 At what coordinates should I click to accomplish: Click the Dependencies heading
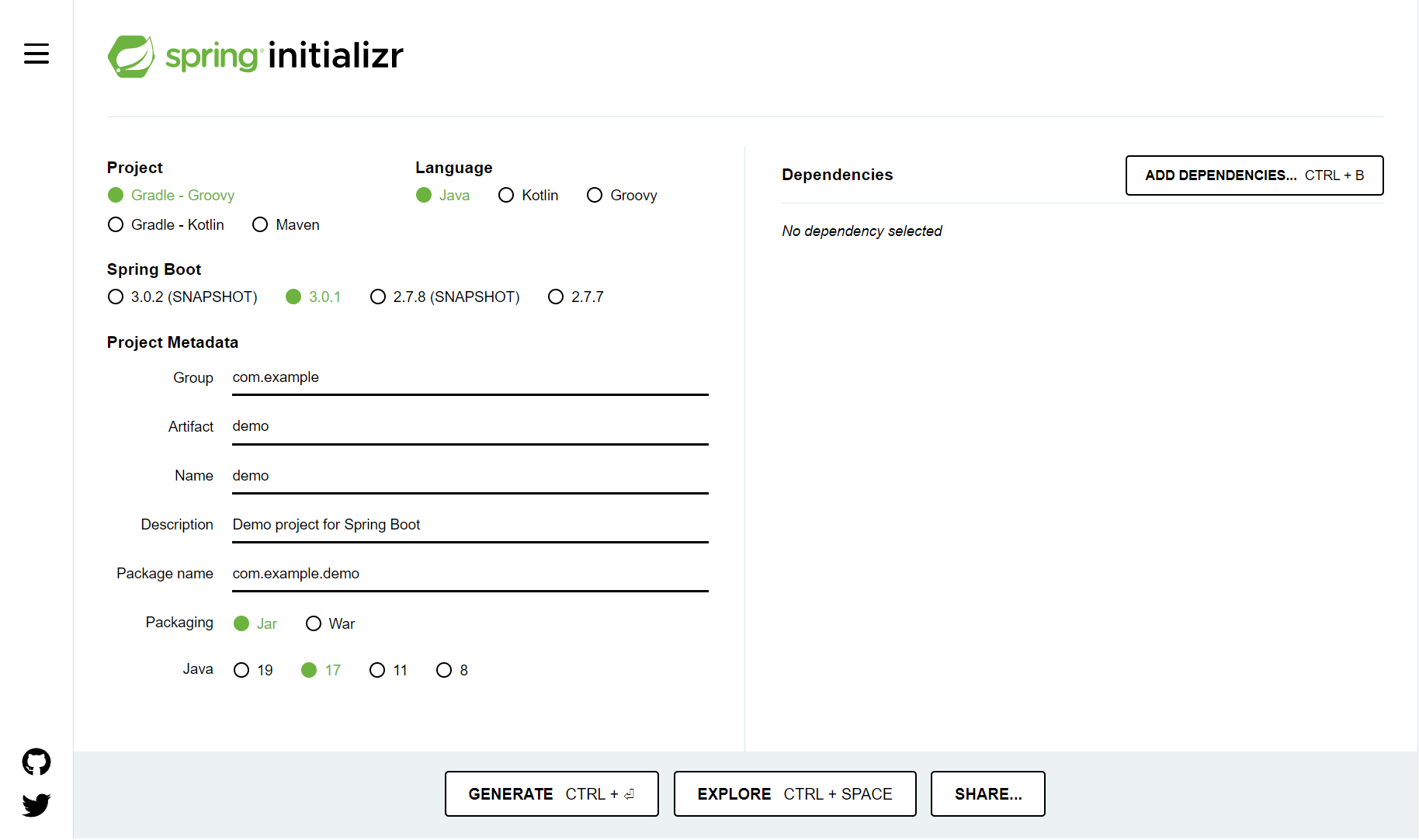click(x=838, y=175)
